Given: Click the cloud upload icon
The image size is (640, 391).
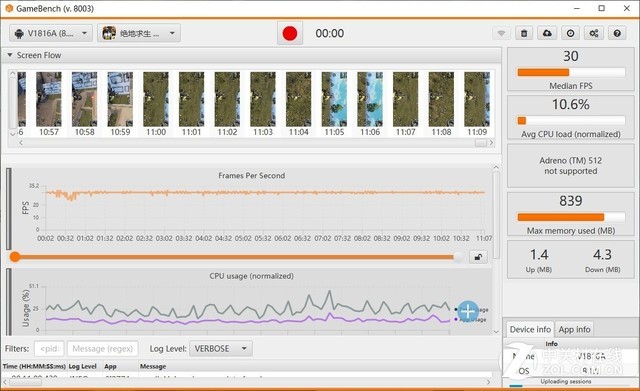Looking at the screenshot, I should [547, 33].
